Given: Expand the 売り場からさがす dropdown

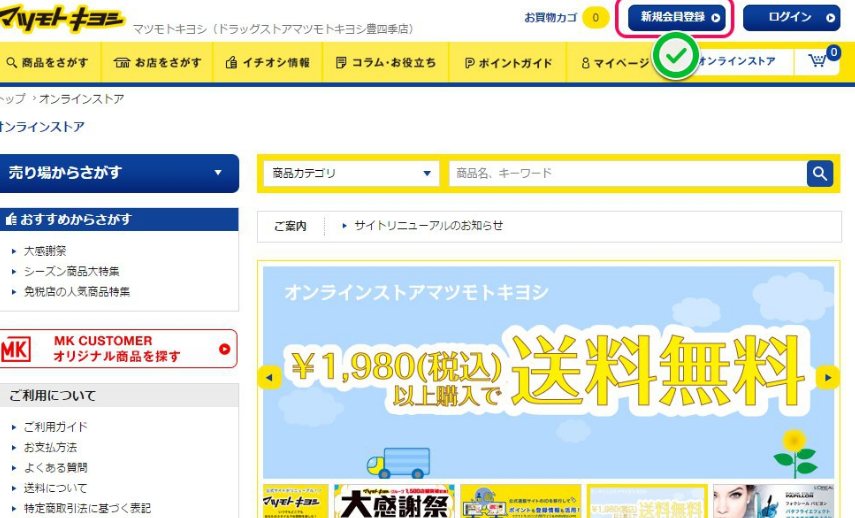Looking at the screenshot, I should pyautogui.click(x=118, y=173).
